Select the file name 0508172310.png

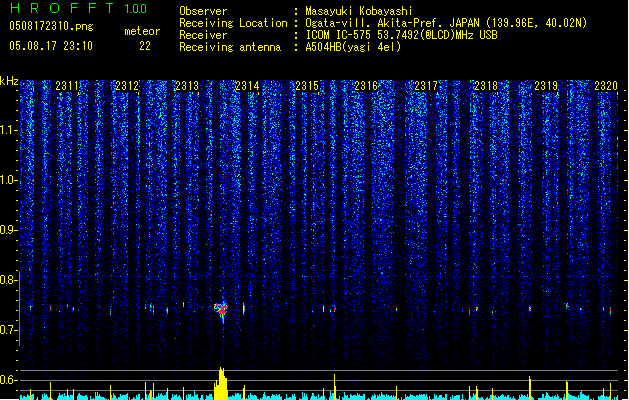51,26
